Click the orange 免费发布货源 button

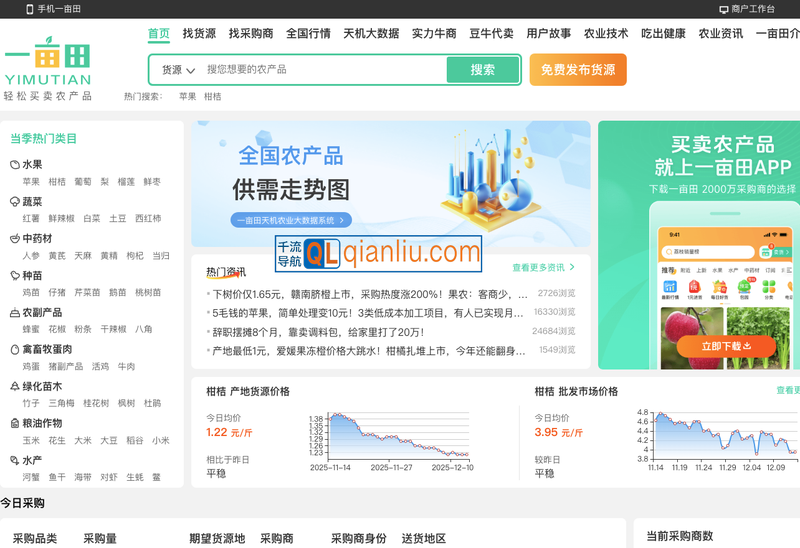coord(578,70)
